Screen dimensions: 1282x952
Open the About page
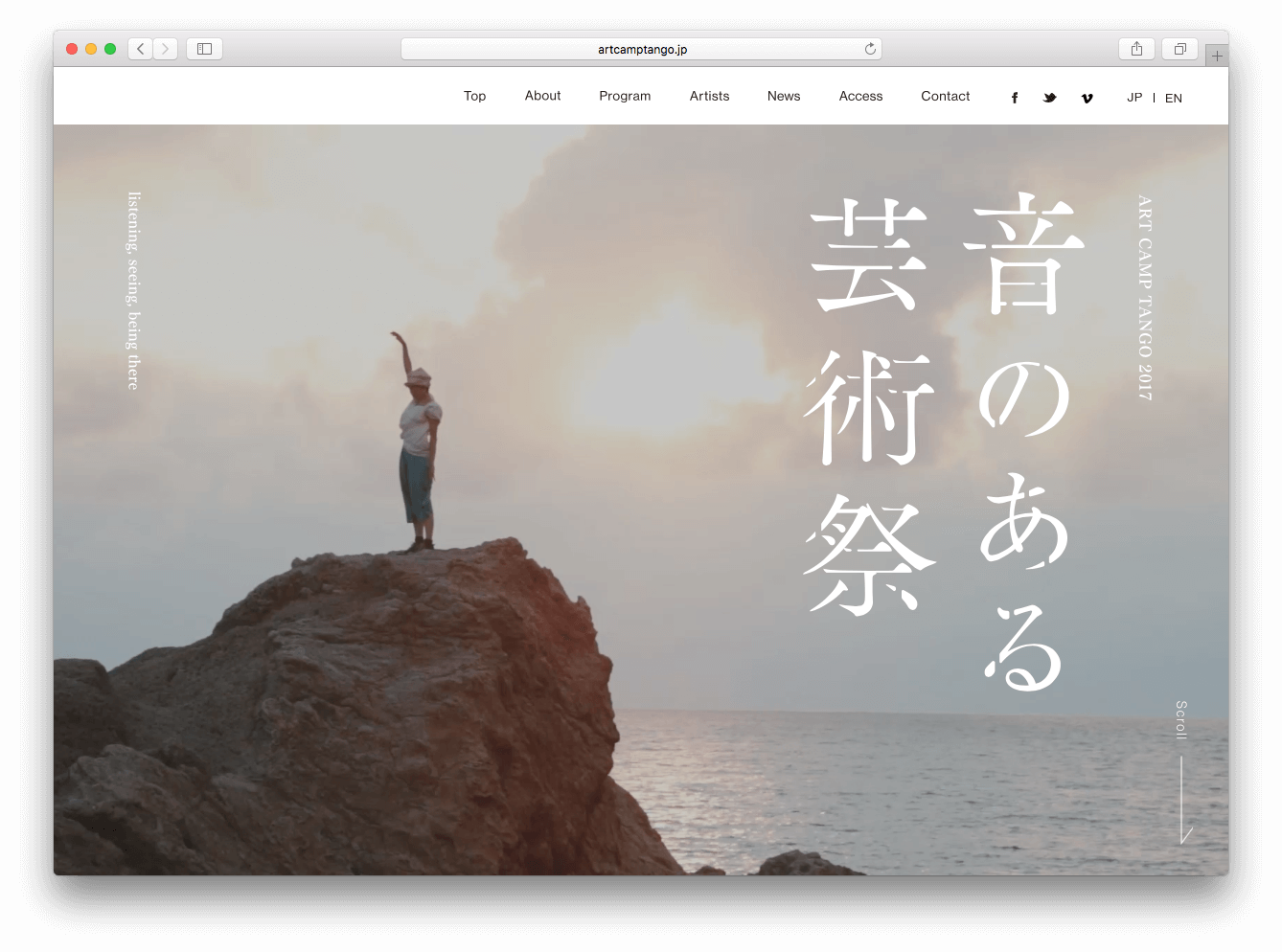(542, 96)
